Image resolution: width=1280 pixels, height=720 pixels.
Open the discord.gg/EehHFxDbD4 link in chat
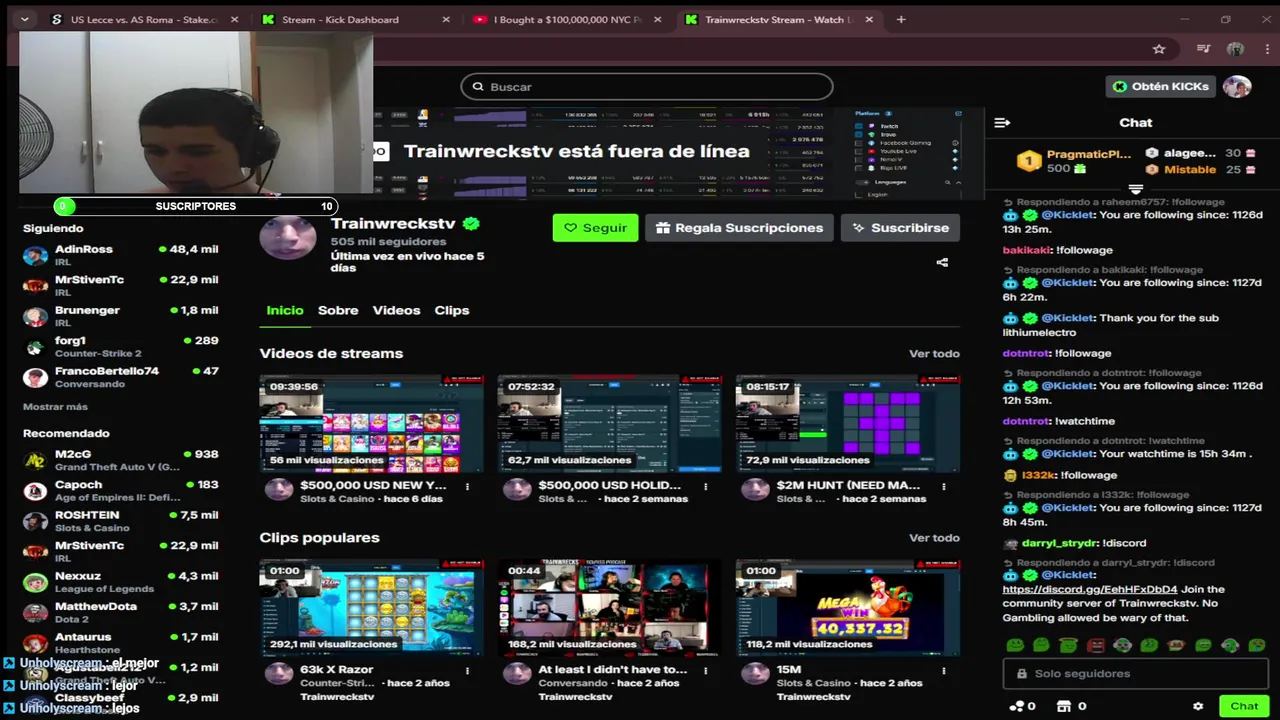coord(1090,590)
